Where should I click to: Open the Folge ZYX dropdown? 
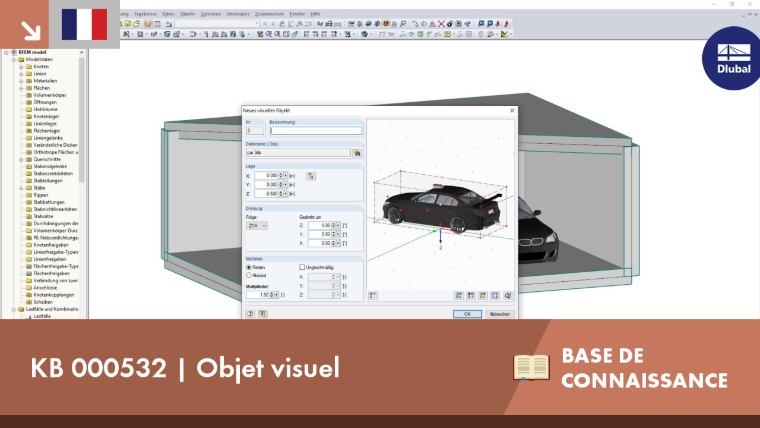pyautogui.click(x=256, y=225)
